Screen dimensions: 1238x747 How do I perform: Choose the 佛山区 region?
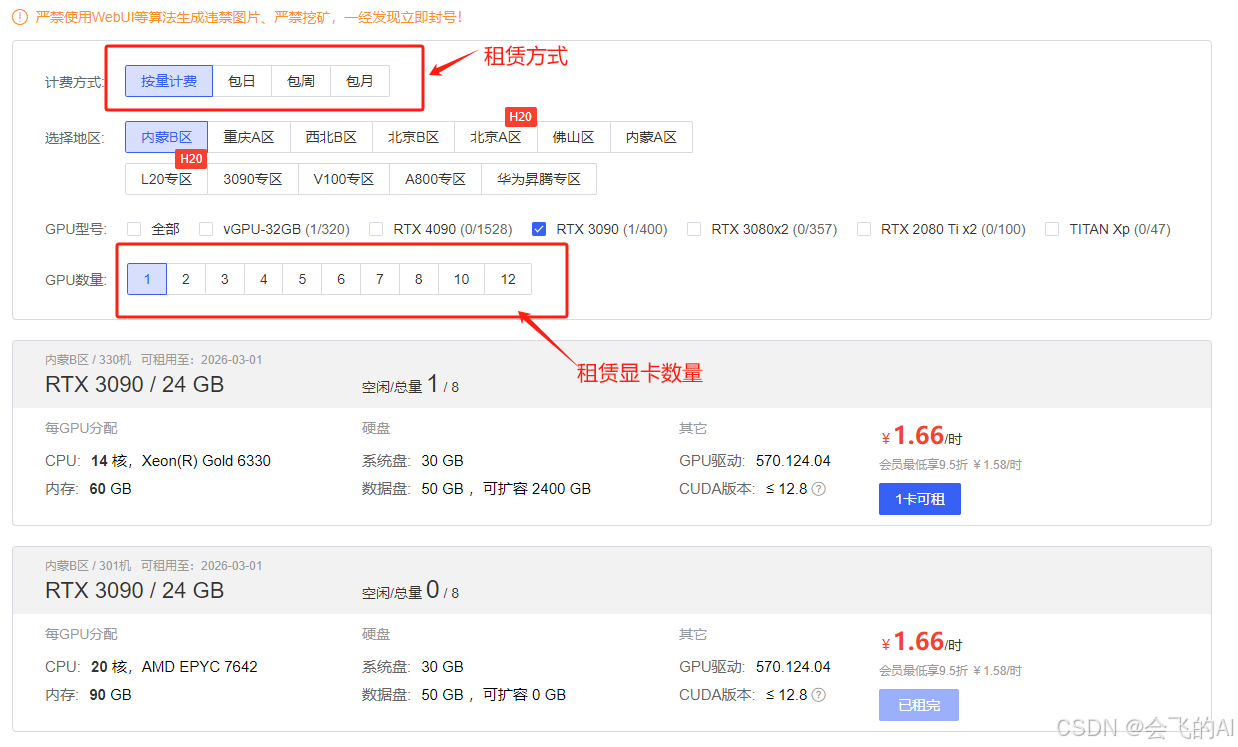pyautogui.click(x=574, y=137)
